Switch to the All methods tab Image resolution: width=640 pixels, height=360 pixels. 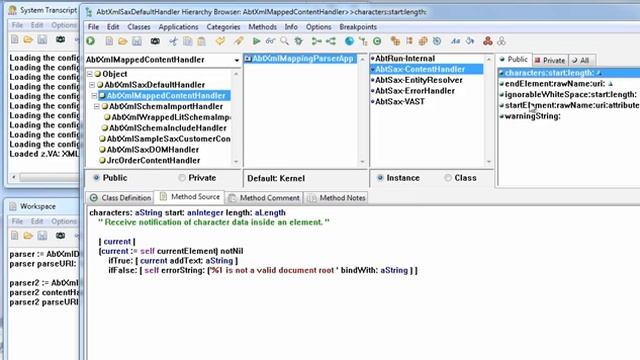[x=581, y=60]
